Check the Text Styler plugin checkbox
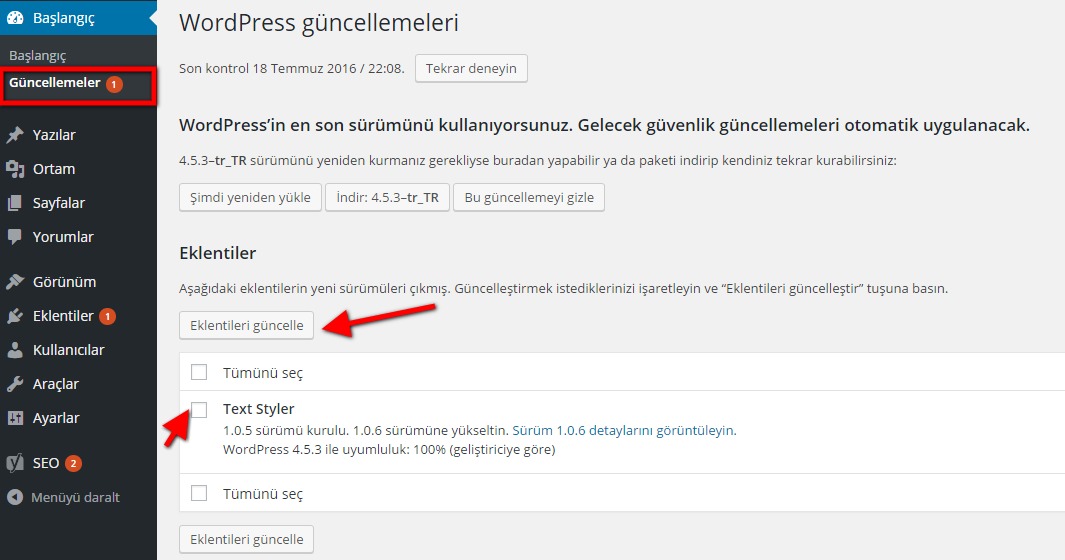This screenshot has width=1065, height=560. [199, 409]
